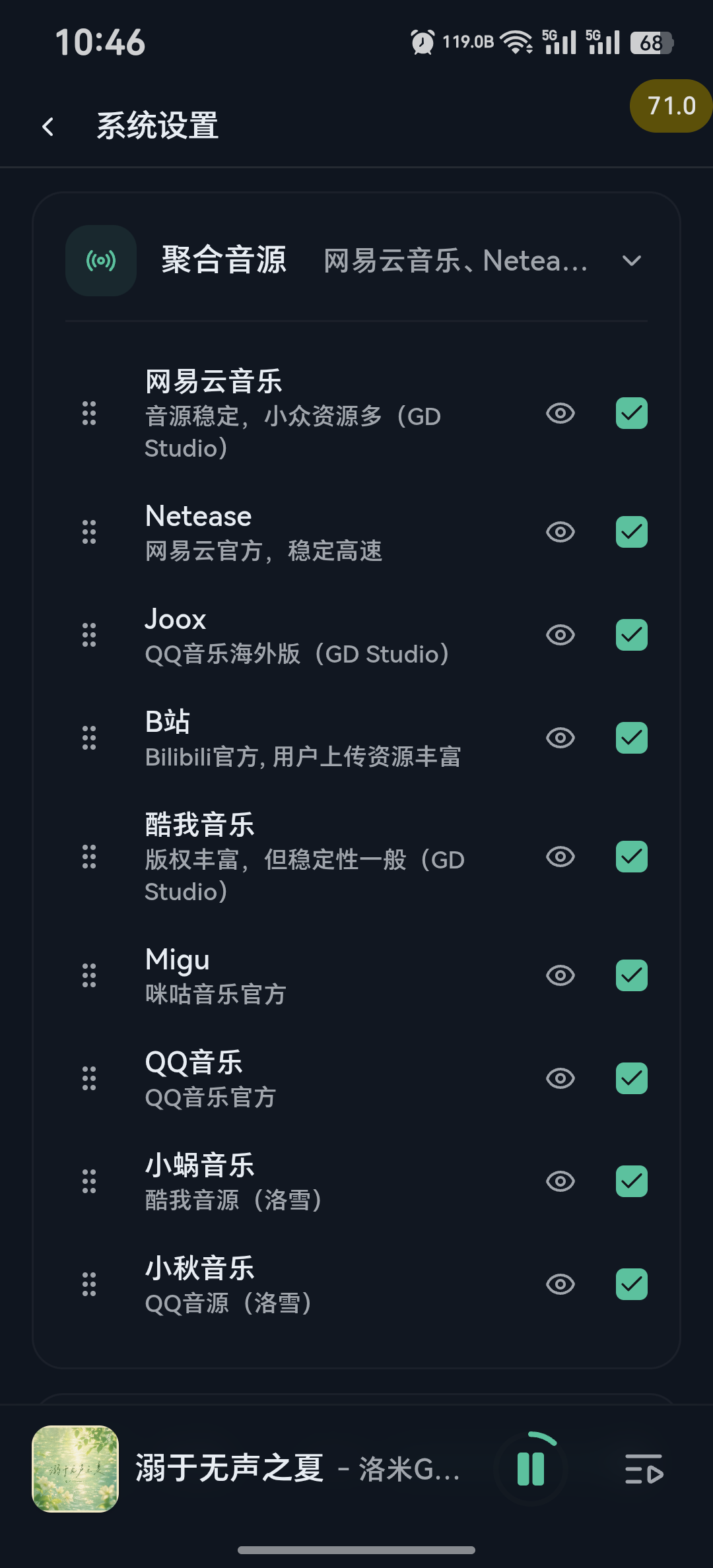Viewport: 713px width, 1568px height.
Task: Toggle the eye icon for Netease
Action: pyautogui.click(x=560, y=532)
